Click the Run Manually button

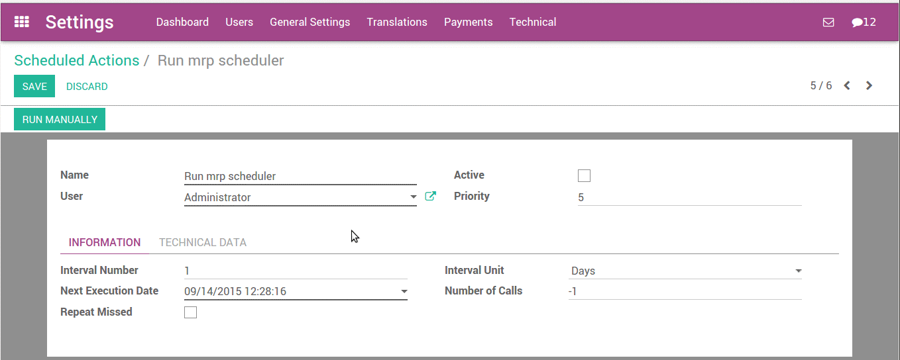(x=60, y=119)
